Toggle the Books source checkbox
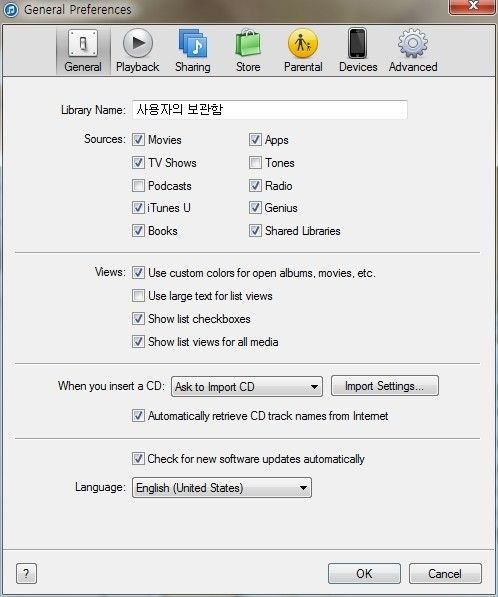498x597 pixels. coord(138,231)
